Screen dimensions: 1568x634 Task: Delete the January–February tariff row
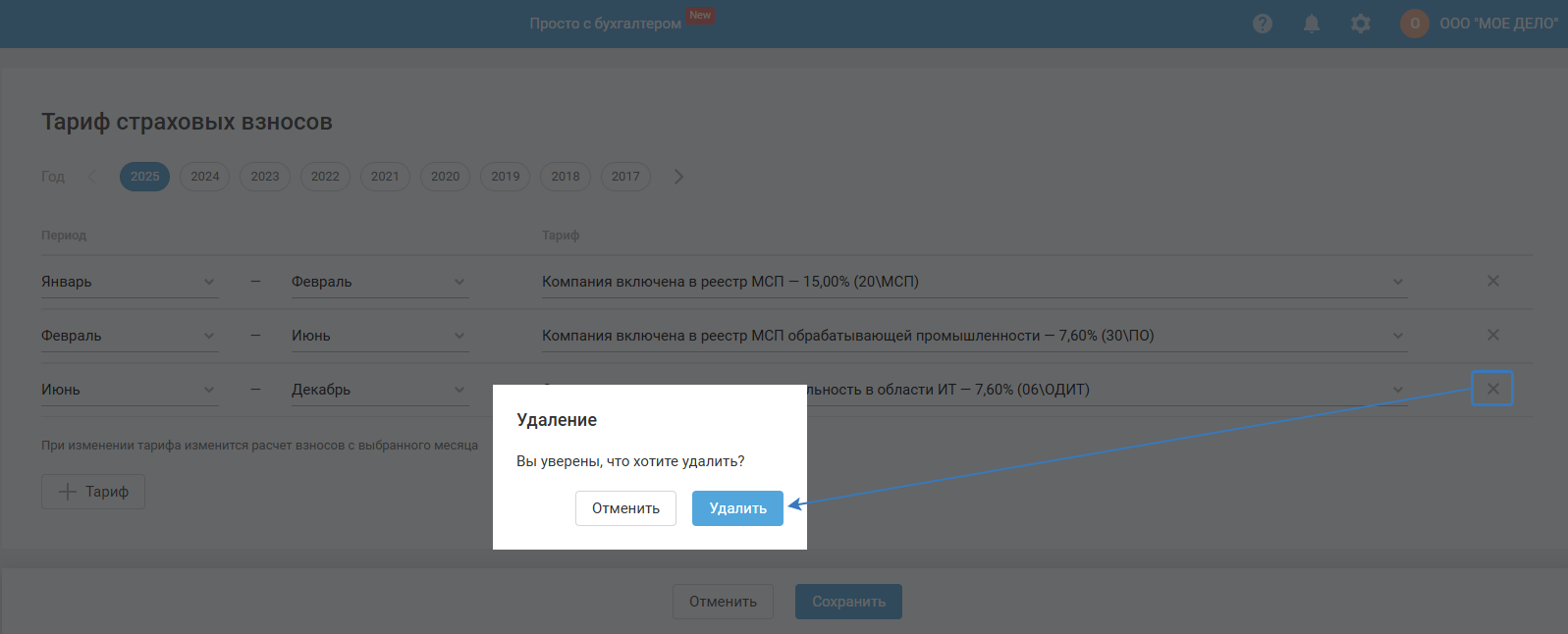1492,282
